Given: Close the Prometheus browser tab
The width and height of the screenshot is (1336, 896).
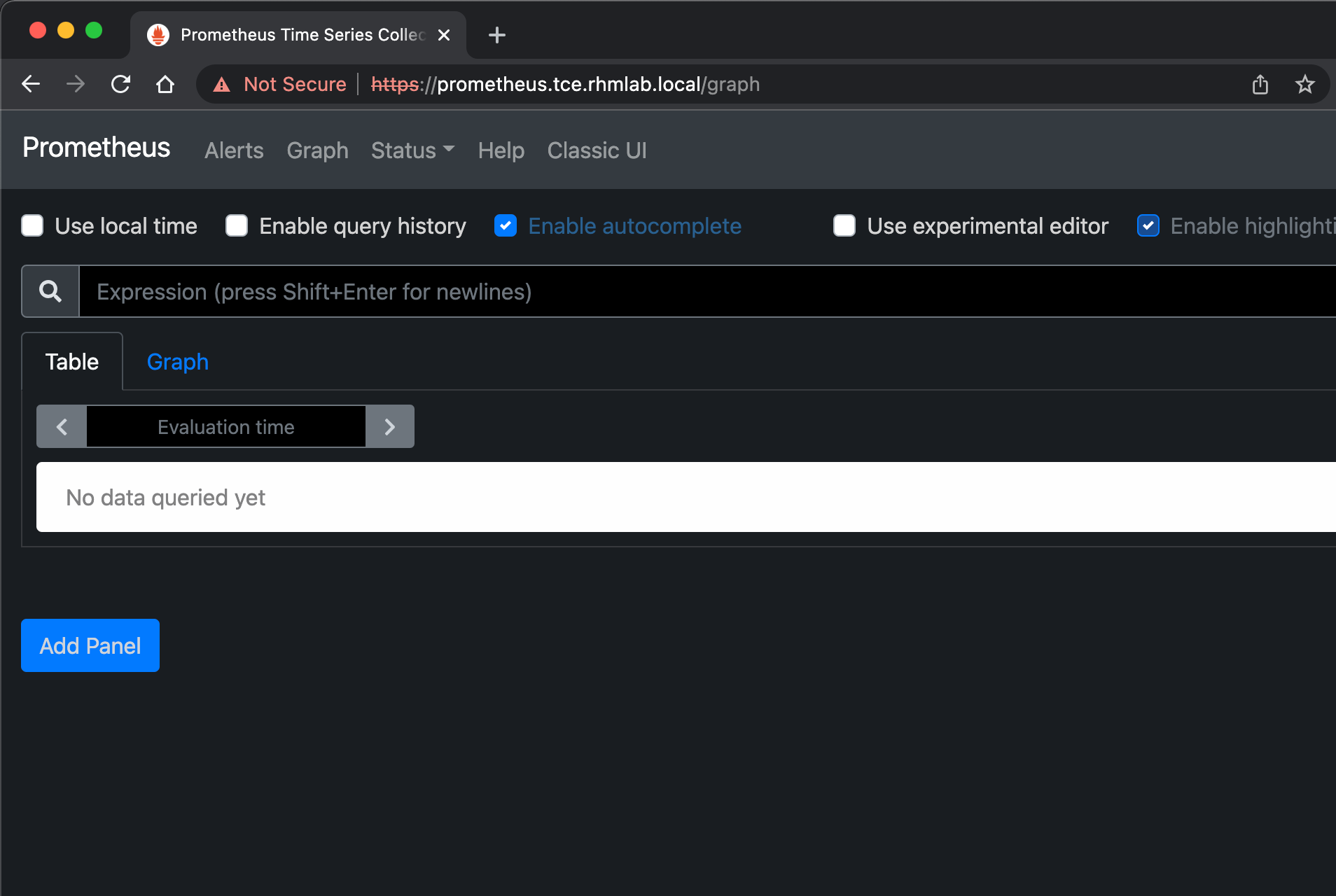Looking at the screenshot, I should tap(444, 35).
